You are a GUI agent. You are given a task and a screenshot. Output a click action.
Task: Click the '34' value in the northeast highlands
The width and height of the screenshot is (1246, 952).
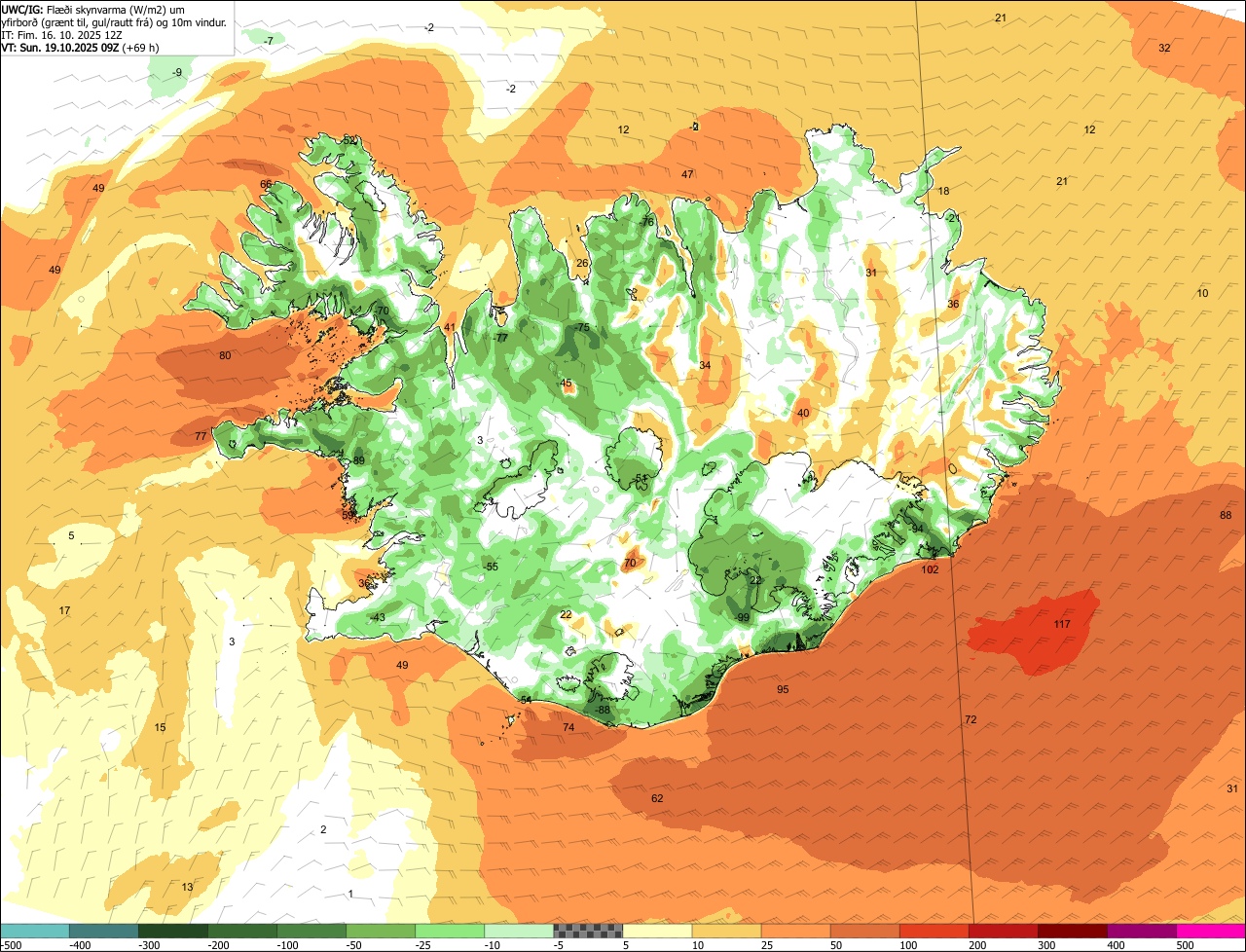pyautogui.click(x=705, y=365)
